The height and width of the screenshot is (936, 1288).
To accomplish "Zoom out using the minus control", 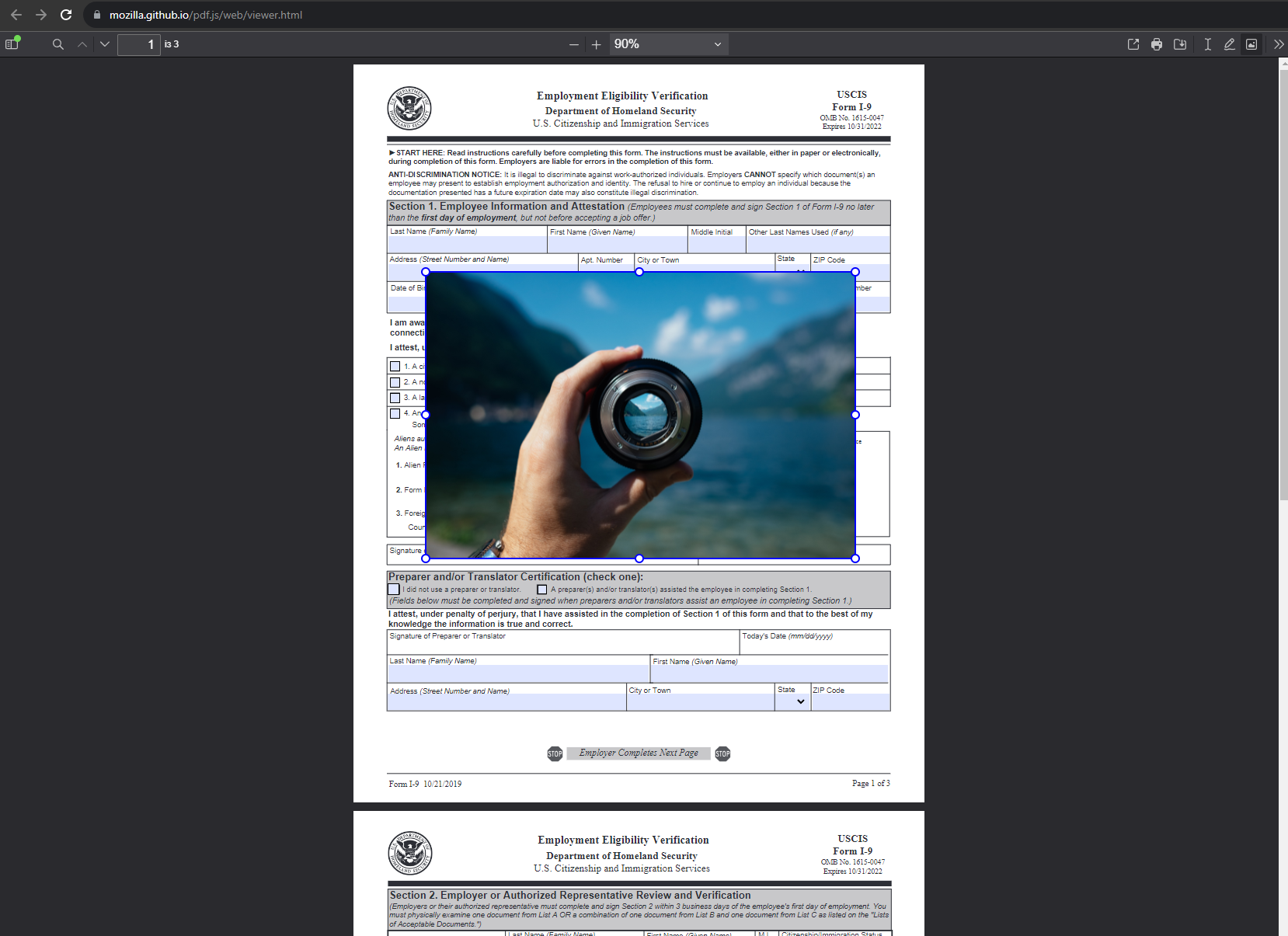I will coord(573,44).
